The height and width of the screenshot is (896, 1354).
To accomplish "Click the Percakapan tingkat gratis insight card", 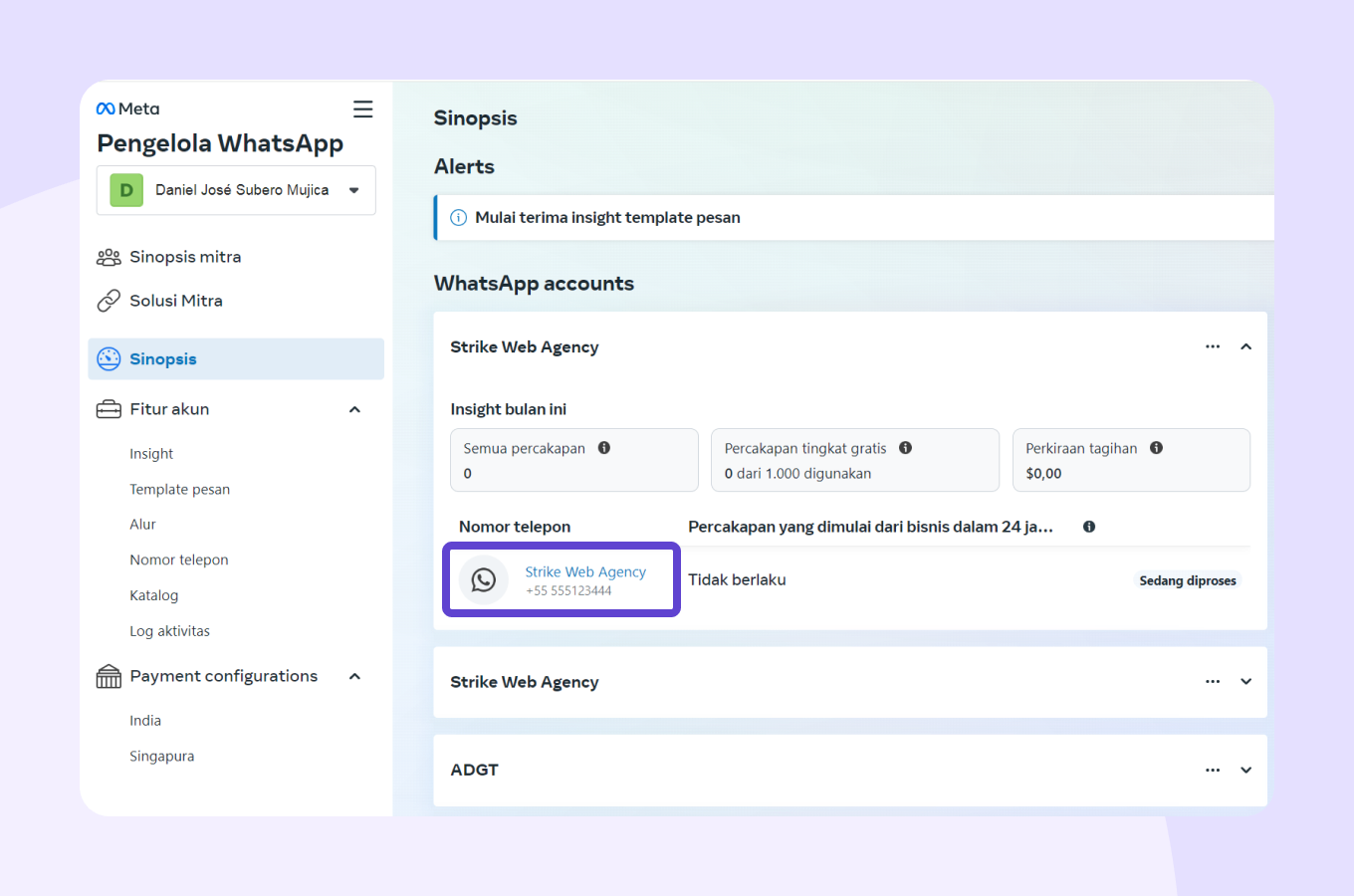I will [855, 460].
